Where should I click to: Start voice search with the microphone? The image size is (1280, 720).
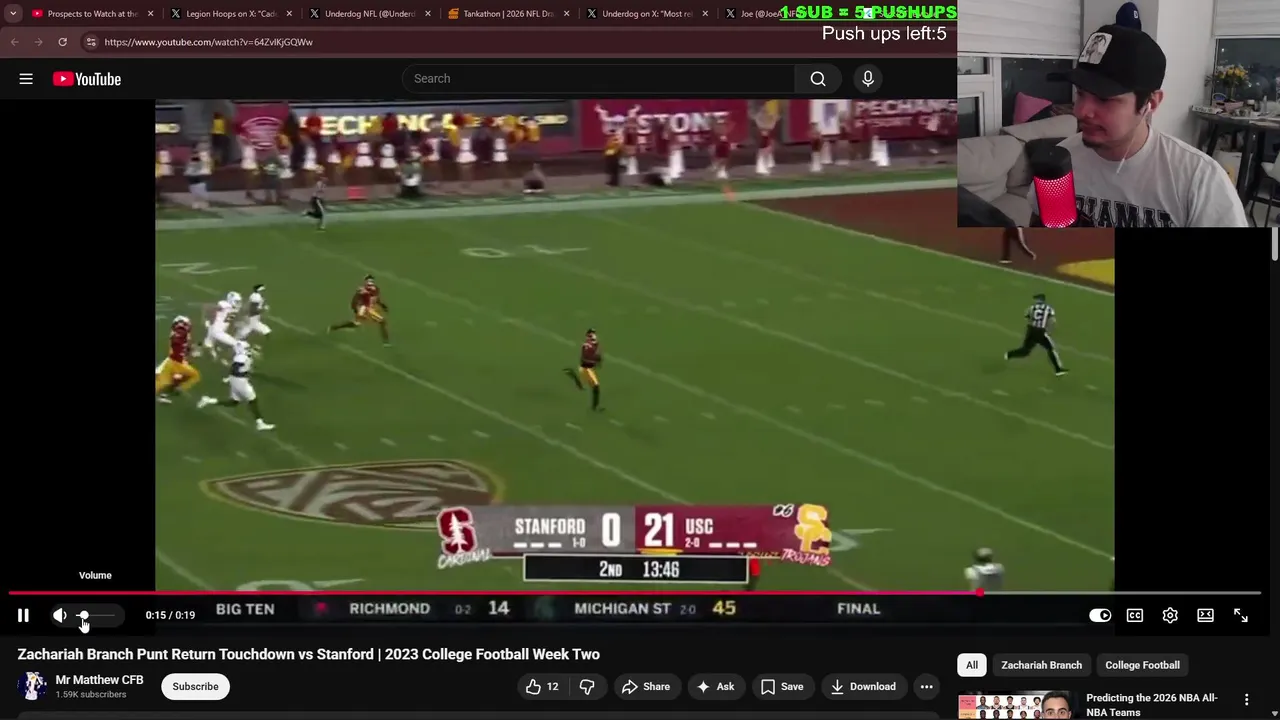pos(868,79)
